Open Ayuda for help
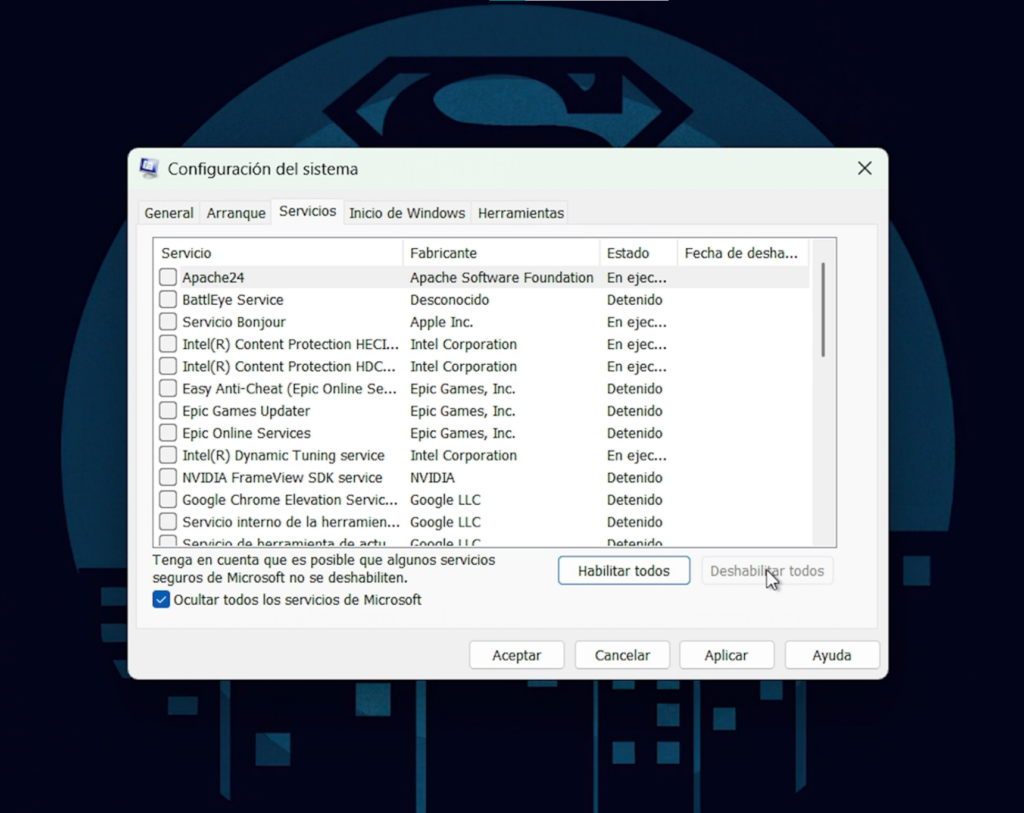The image size is (1024, 813). (x=832, y=654)
